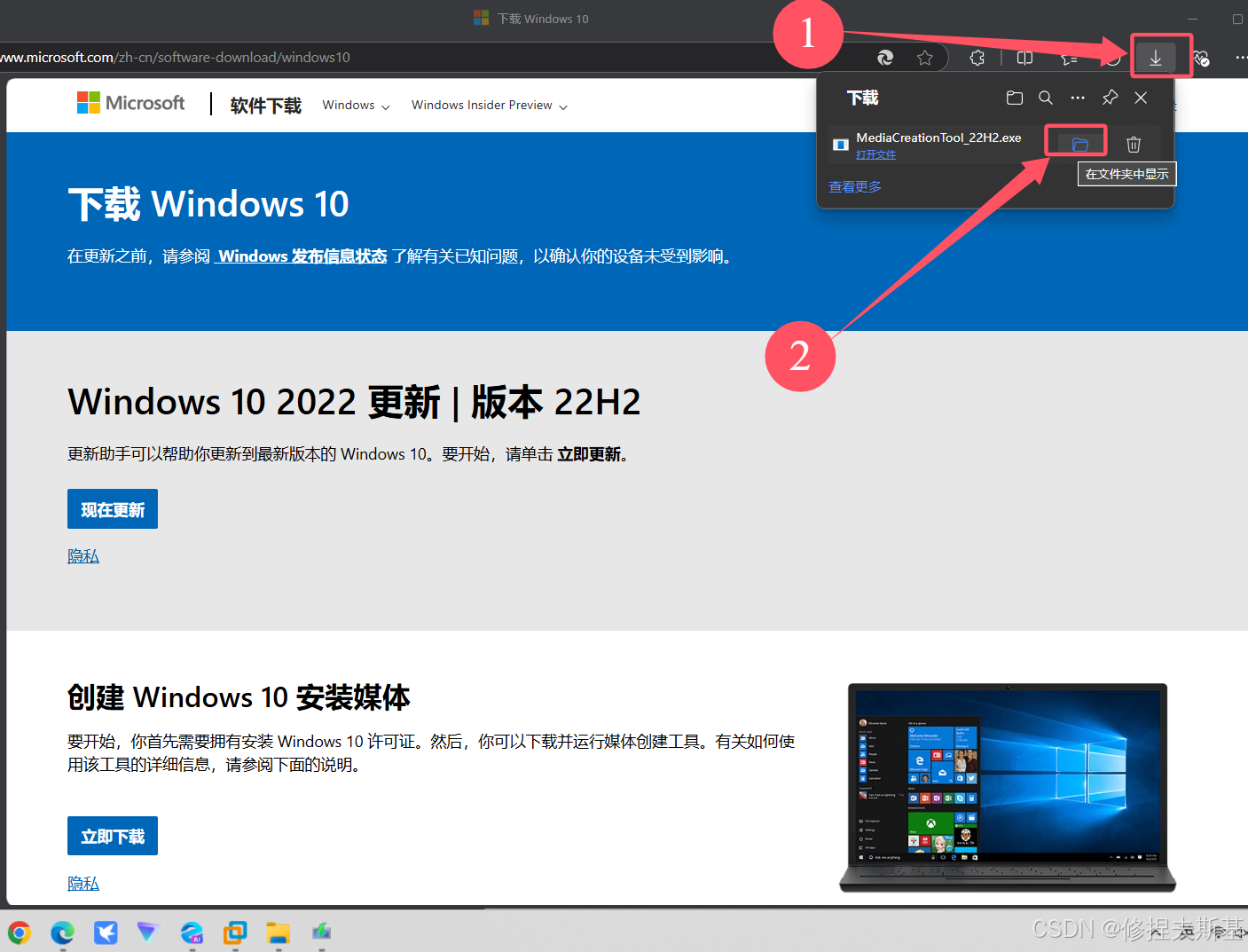Viewport: 1248px width, 952px height.
Task: Open Collections in the browser toolbar
Action: click(1068, 57)
